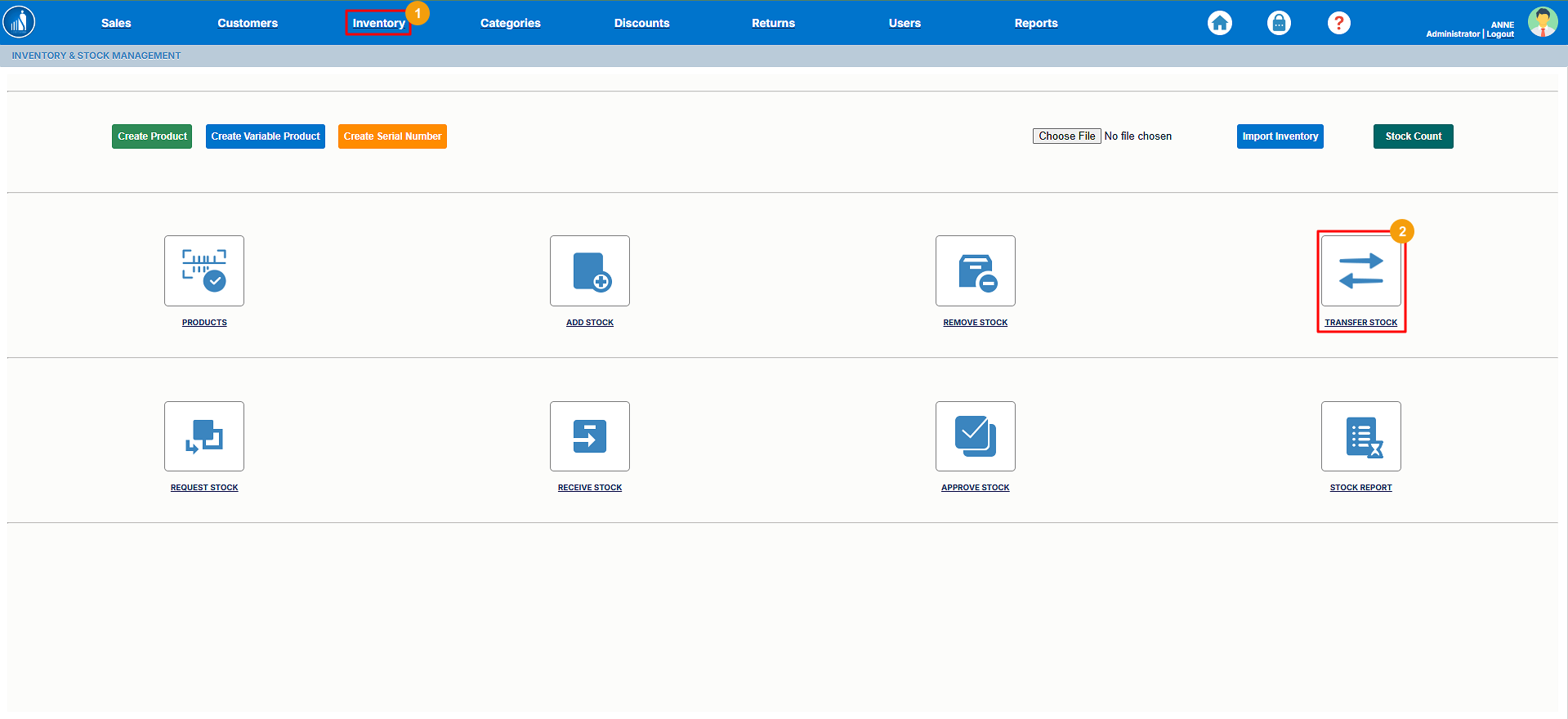Open the Sales menu
This screenshot has height=719, width=1568.
point(116,23)
